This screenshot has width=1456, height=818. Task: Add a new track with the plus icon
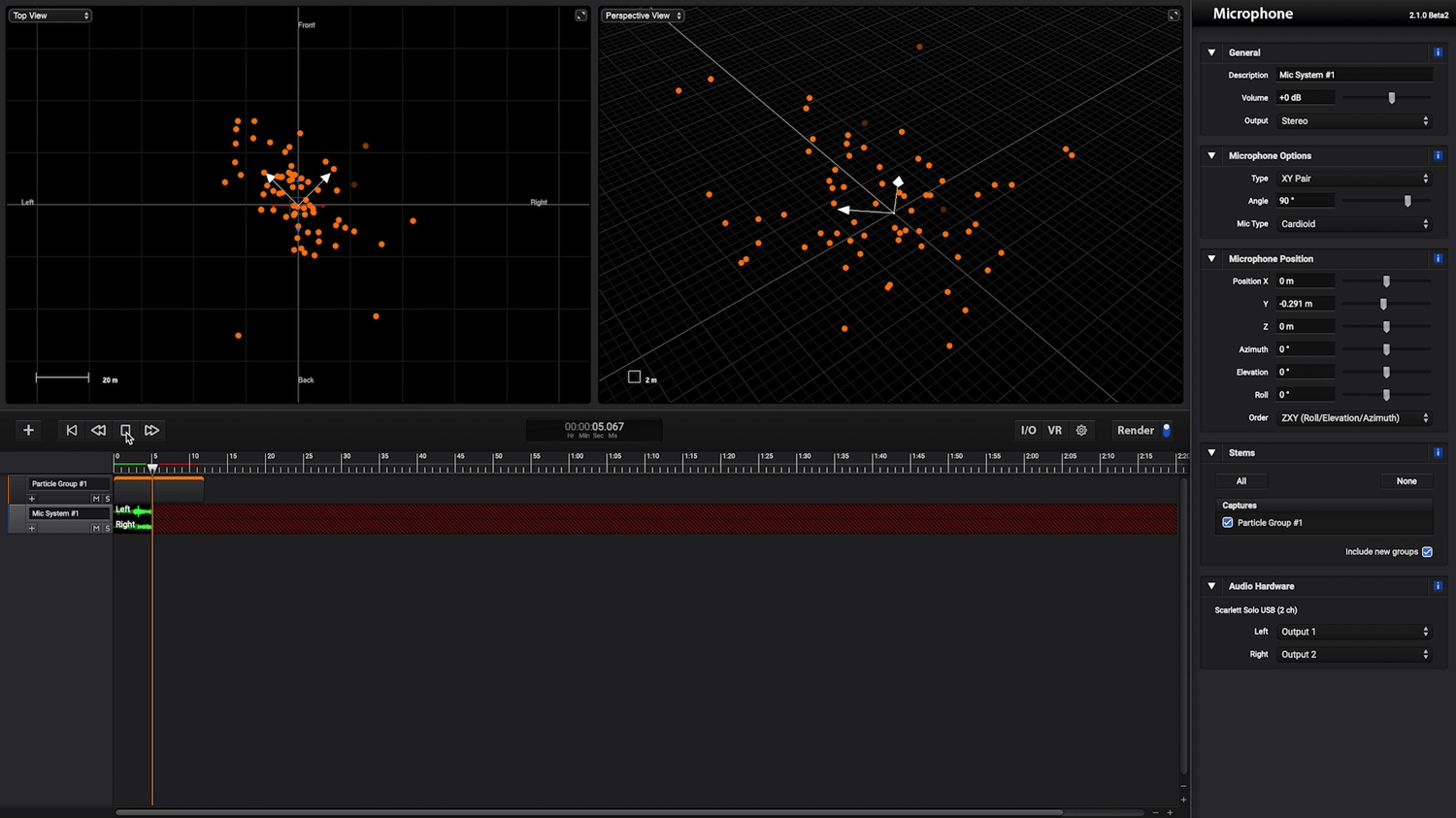[x=27, y=430]
